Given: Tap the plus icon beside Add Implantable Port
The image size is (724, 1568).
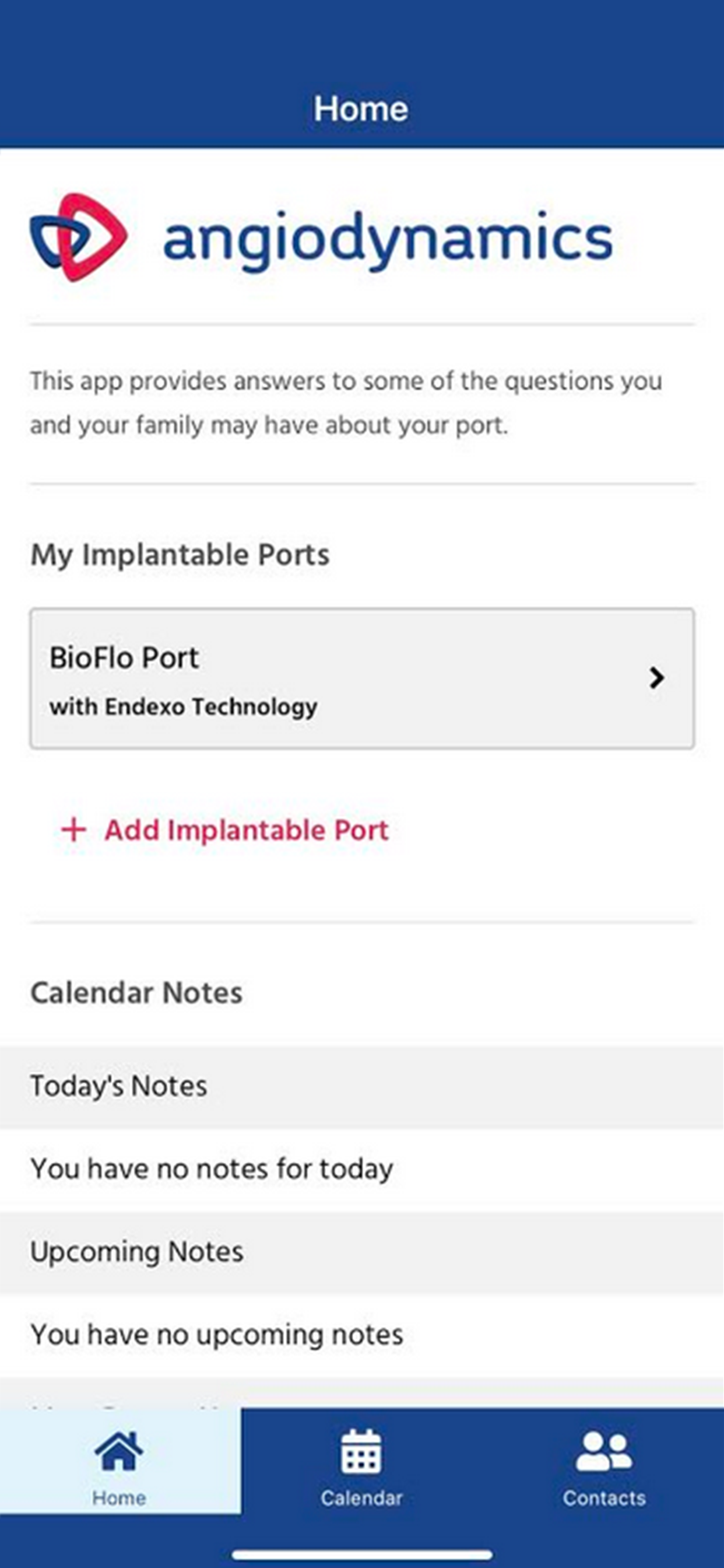Looking at the screenshot, I should [73, 829].
